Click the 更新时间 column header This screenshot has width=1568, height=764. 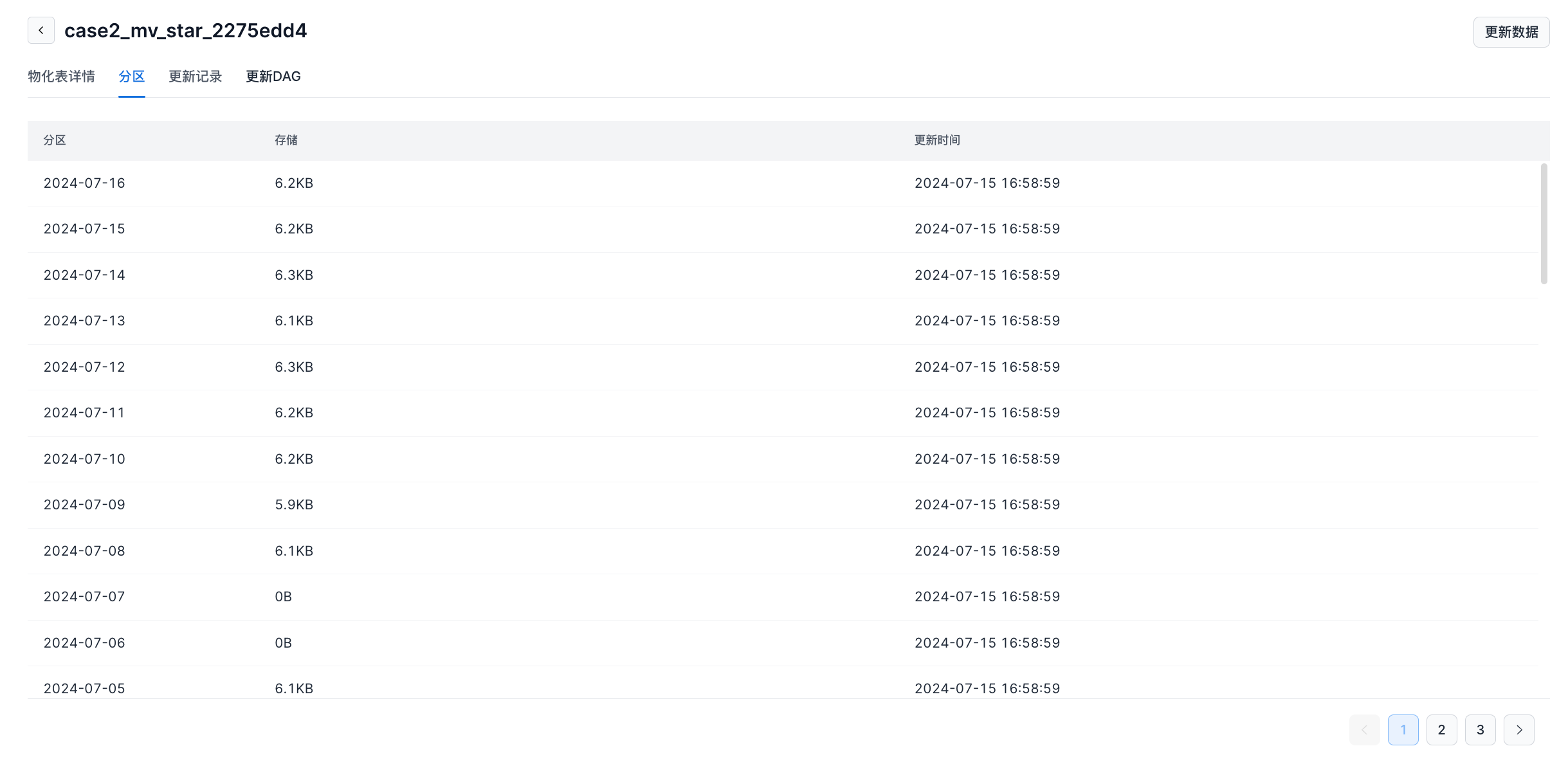click(x=936, y=140)
